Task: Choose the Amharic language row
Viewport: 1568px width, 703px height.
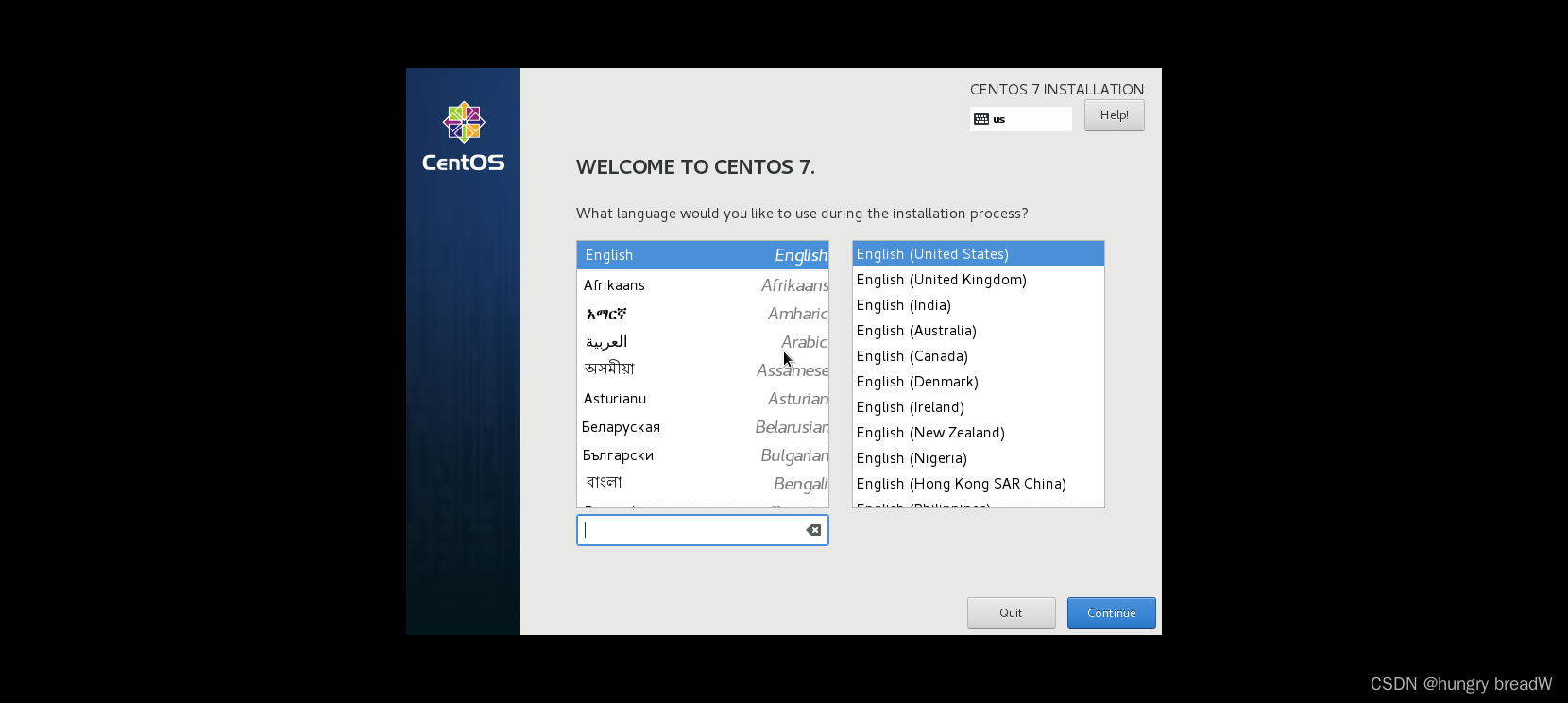Action: pyautogui.click(x=703, y=314)
